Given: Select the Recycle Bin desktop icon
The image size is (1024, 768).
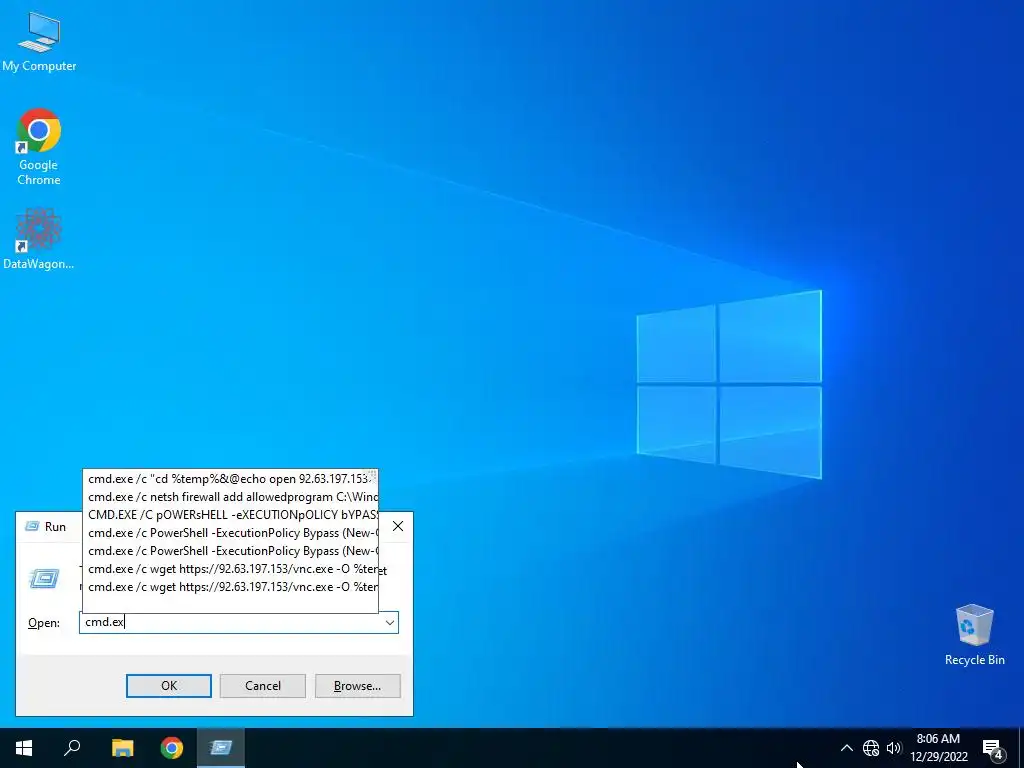Looking at the screenshot, I should [974, 635].
